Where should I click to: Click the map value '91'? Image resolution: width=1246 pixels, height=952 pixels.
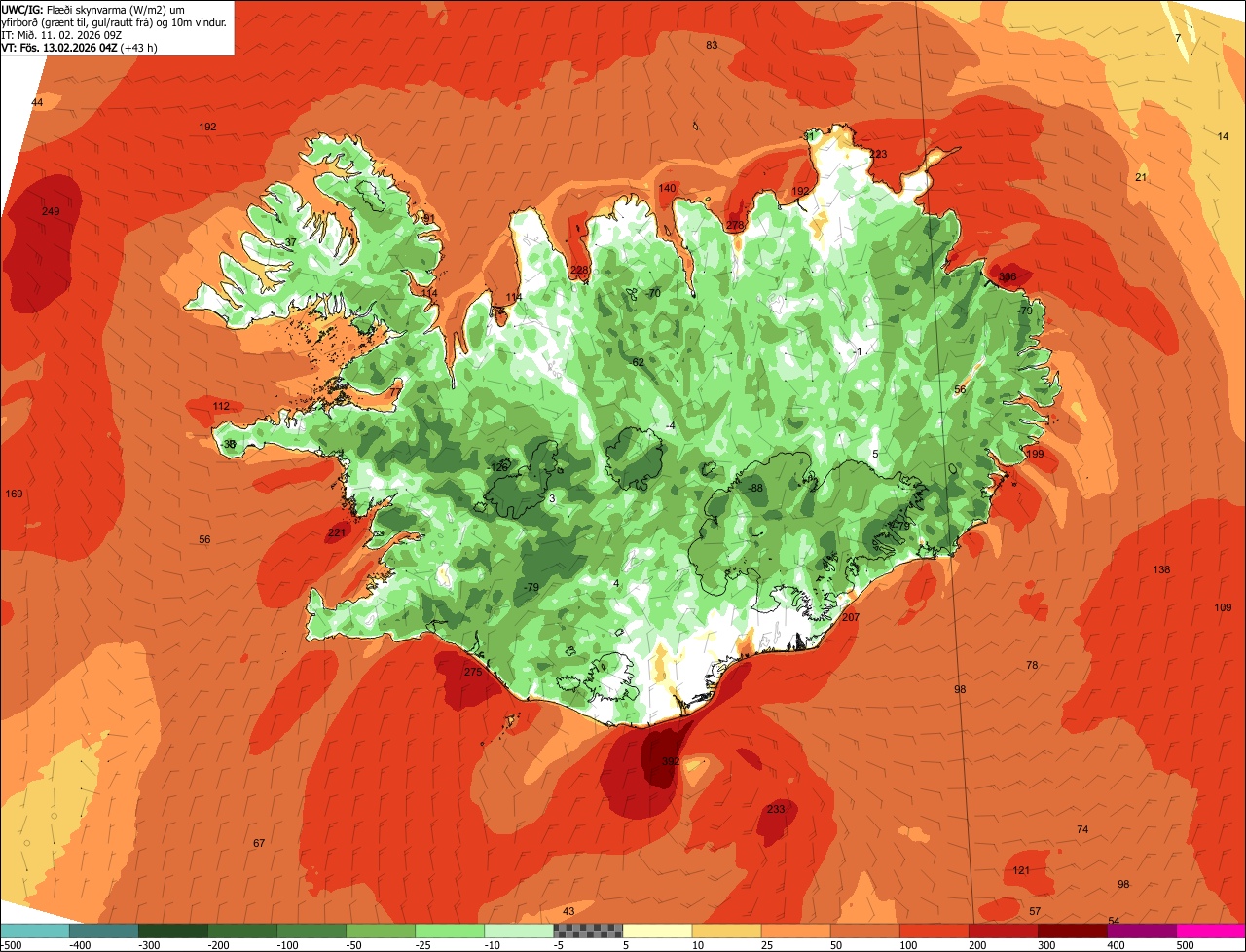click(428, 218)
